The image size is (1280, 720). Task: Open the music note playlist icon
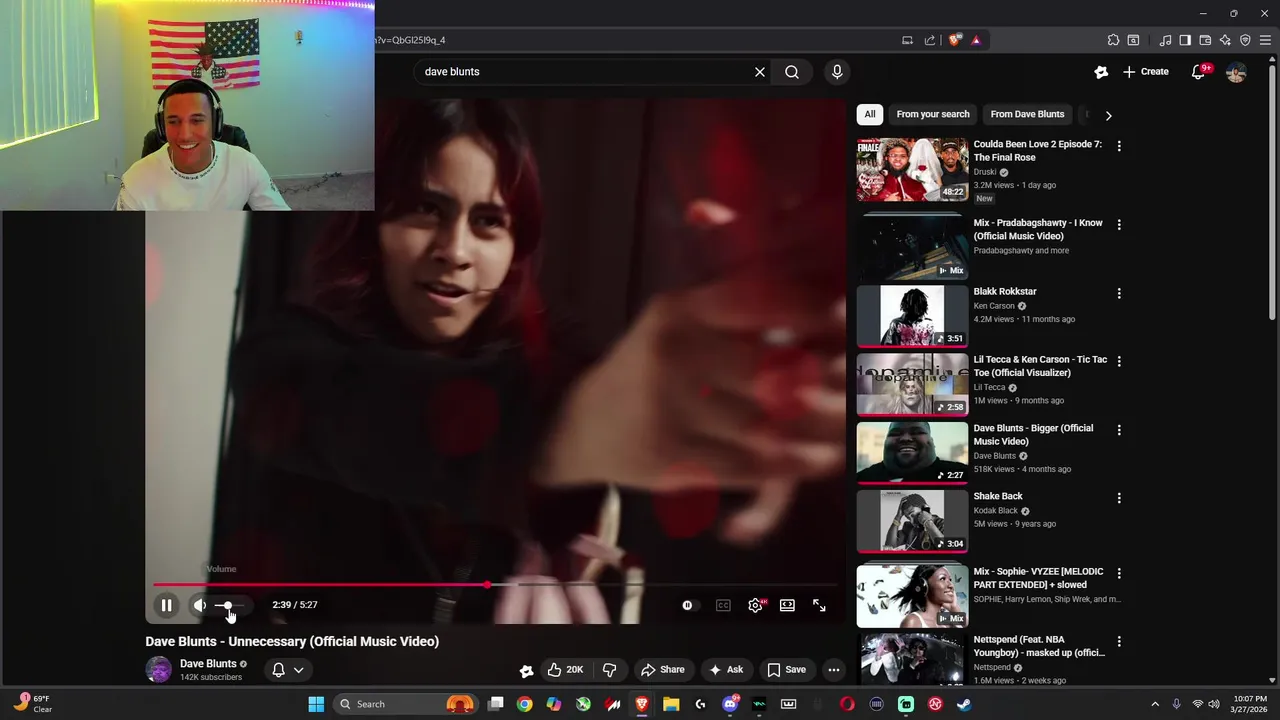pos(1165,40)
